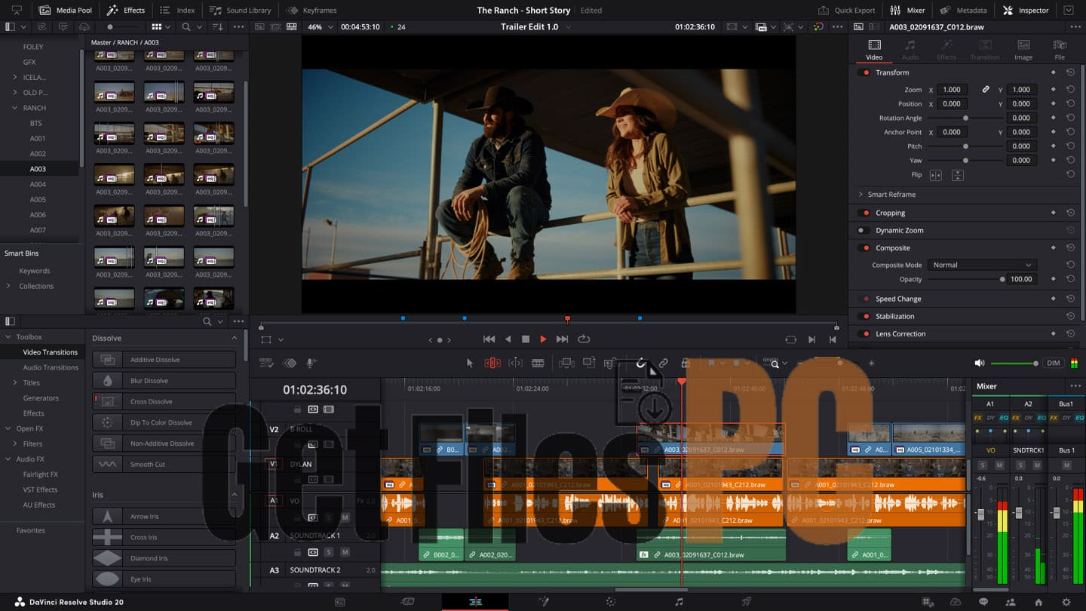Click play reverse button
This screenshot has height=611, width=1086.
[508, 339]
